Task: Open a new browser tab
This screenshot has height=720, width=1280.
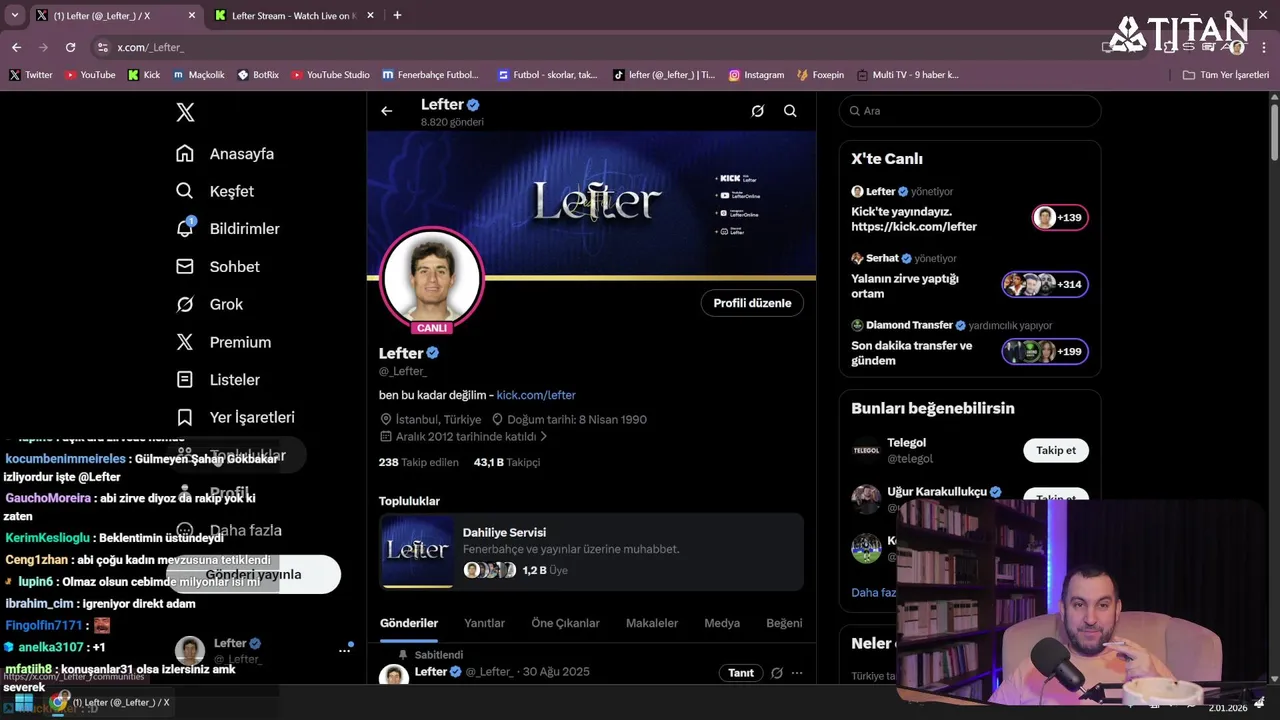Action: click(397, 15)
